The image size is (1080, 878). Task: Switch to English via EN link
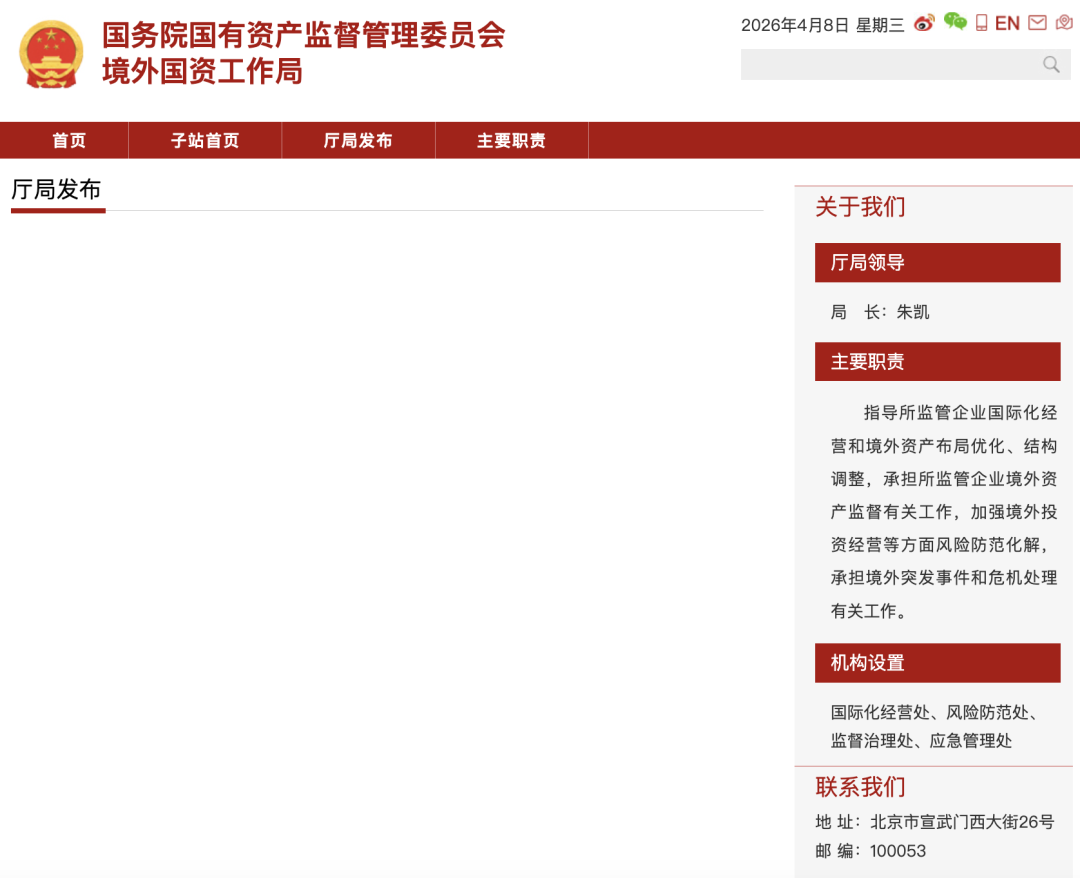(1007, 23)
